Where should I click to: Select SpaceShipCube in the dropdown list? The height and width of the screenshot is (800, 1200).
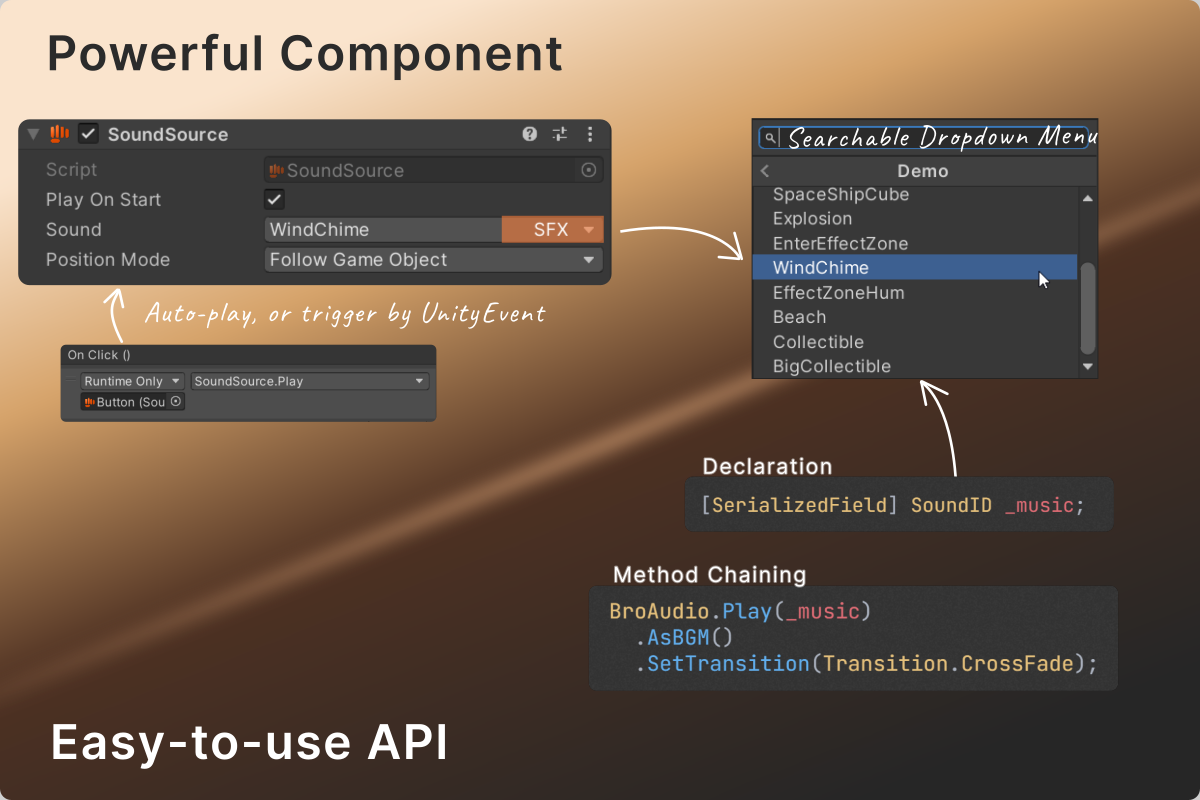(915, 194)
